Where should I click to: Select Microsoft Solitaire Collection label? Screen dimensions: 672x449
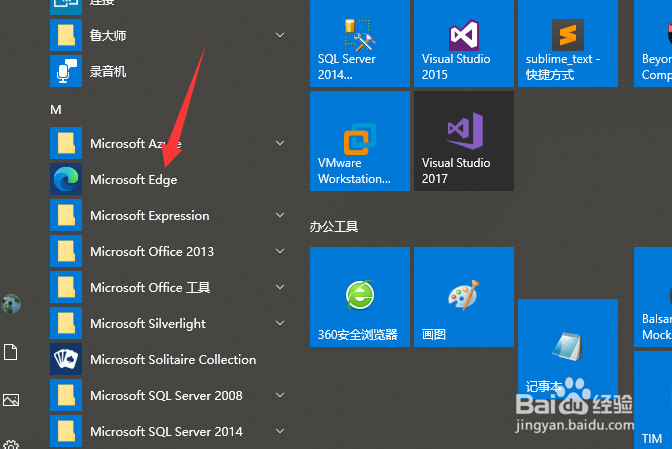click(173, 359)
